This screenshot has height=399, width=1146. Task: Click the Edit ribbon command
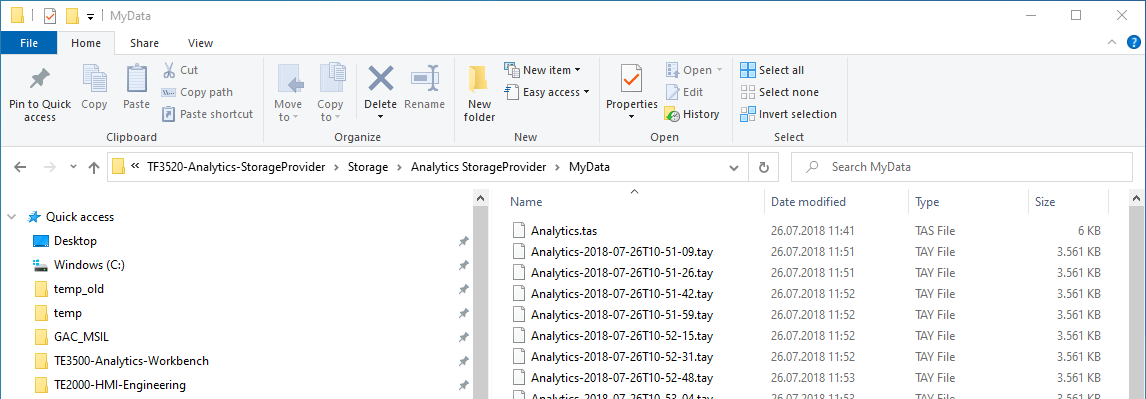tap(684, 92)
